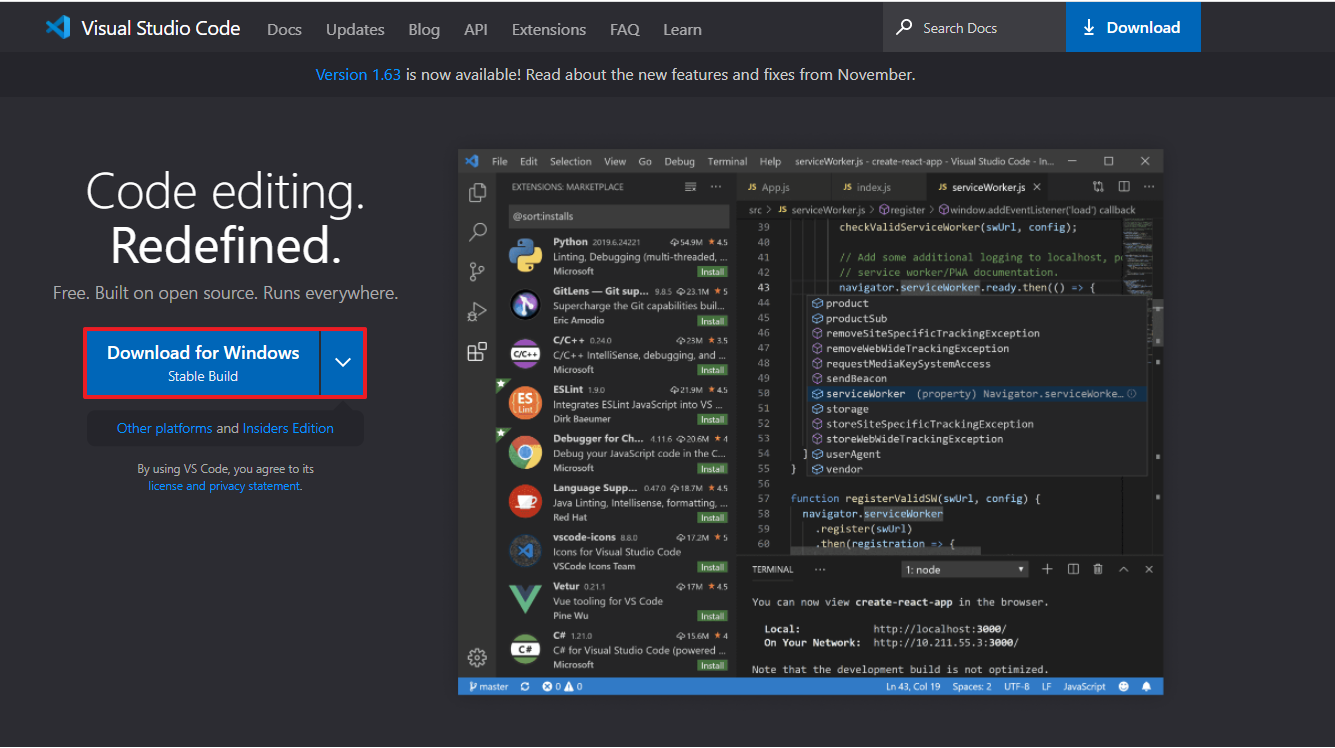Kill terminal with the trash icon

(x=1098, y=569)
